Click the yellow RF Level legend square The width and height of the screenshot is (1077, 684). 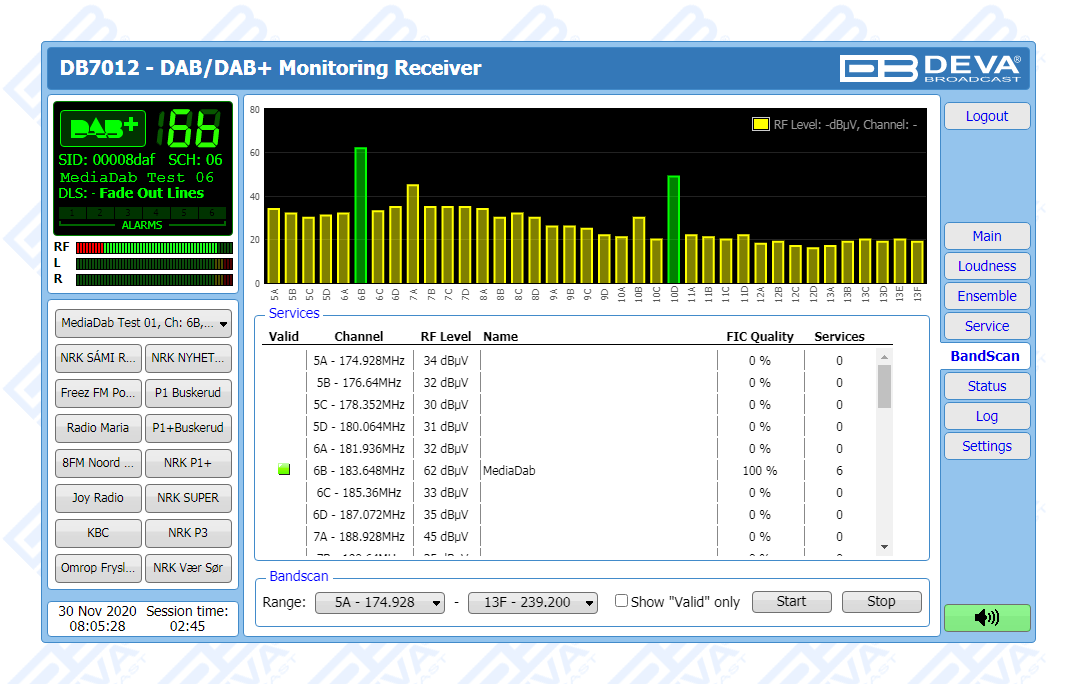tap(760, 125)
